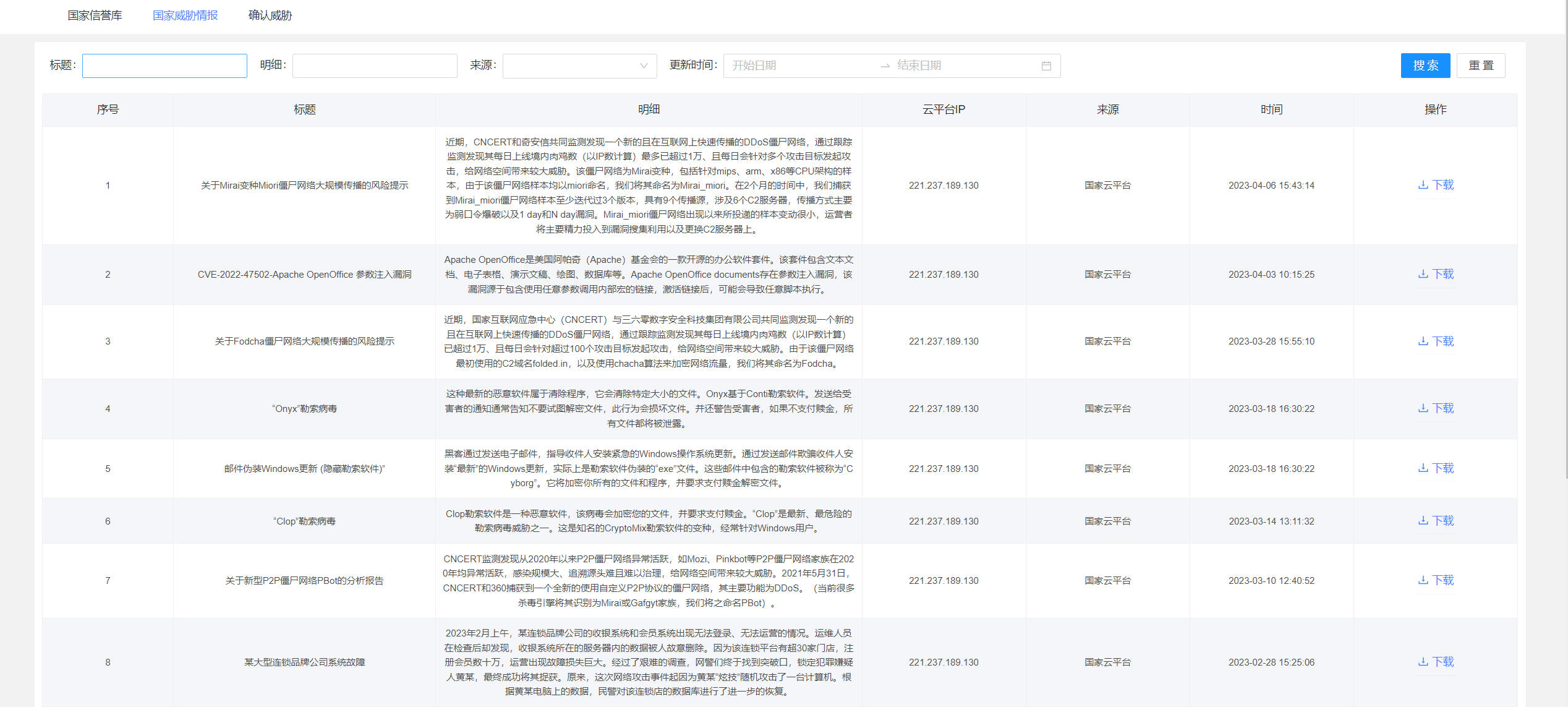Click the dropdown chevron next to 来源
The height and width of the screenshot is (707, 1568).
pos(644,66)
